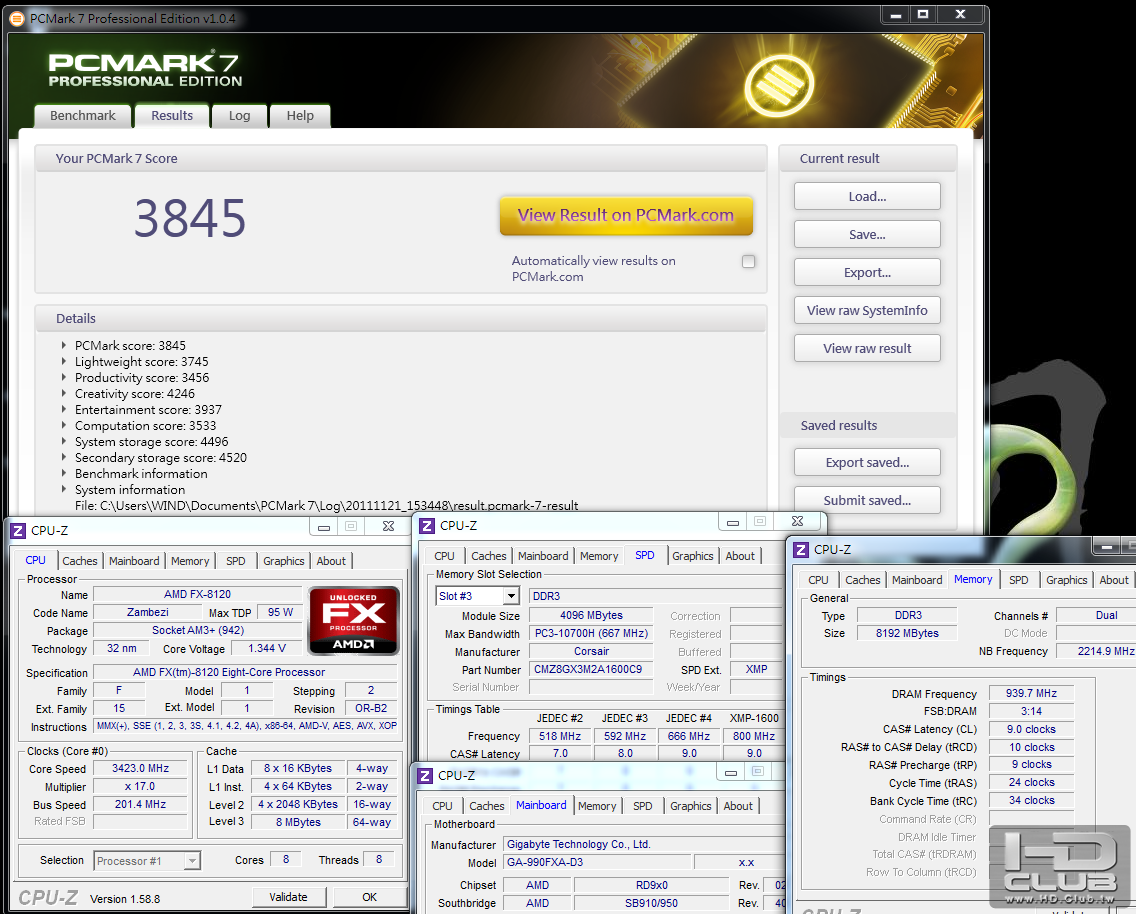Screen dimensions: 1136x914
Task: Click the Core Voltage 1.344 V value
Action: tap(267, 648)
